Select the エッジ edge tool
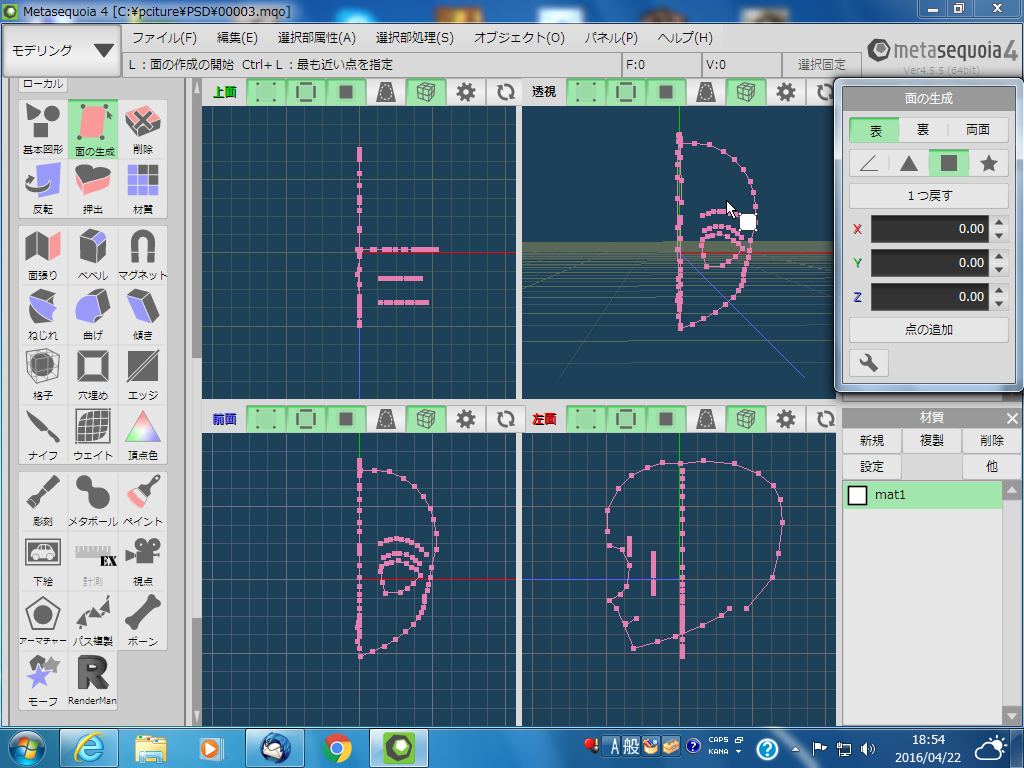This screenshot has width=1024, height=768. click(x=142, y=375)
